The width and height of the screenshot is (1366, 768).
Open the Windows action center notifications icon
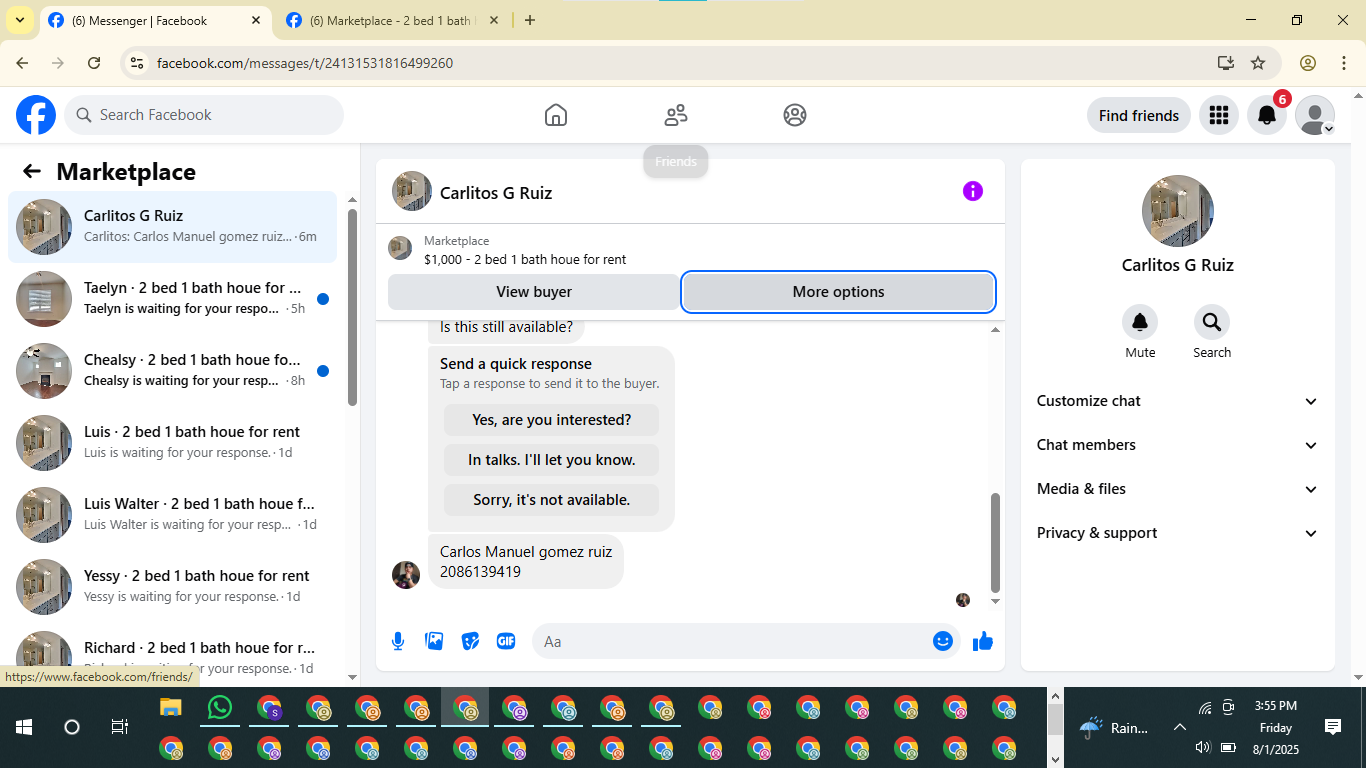tap(1332, 727)
